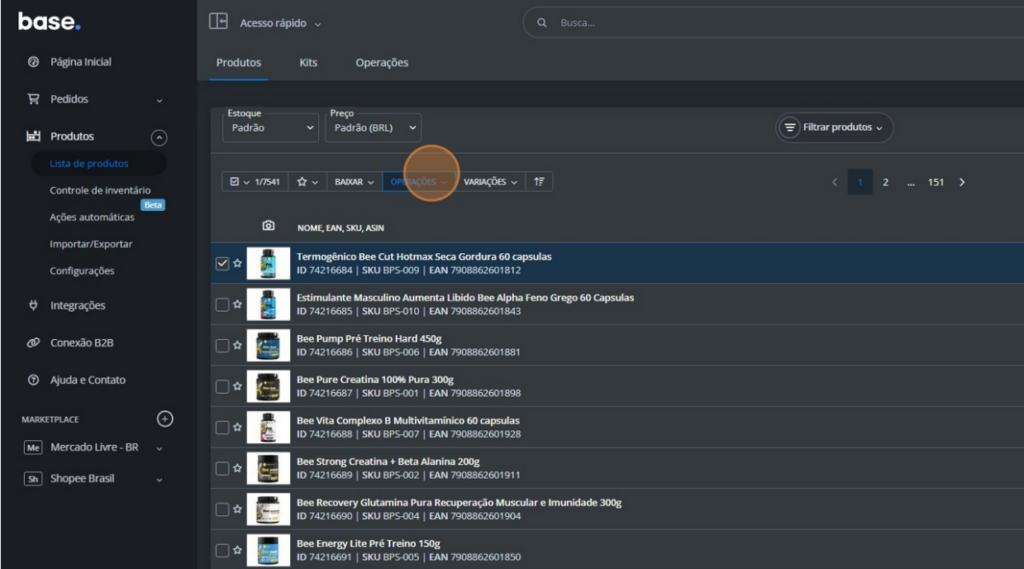Click the Filtrar produtos filter button

click(834, 128)
